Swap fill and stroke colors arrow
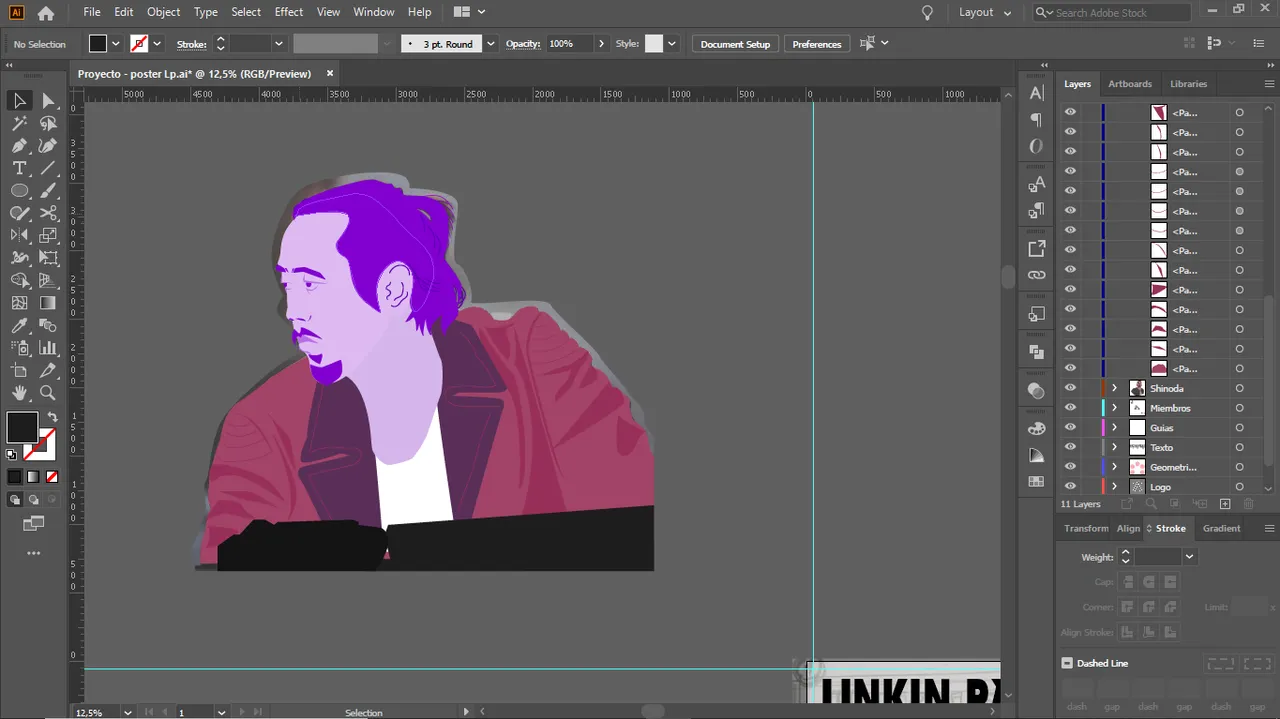The width and height of the screenshot is (1280, 719). pos(52,417)
